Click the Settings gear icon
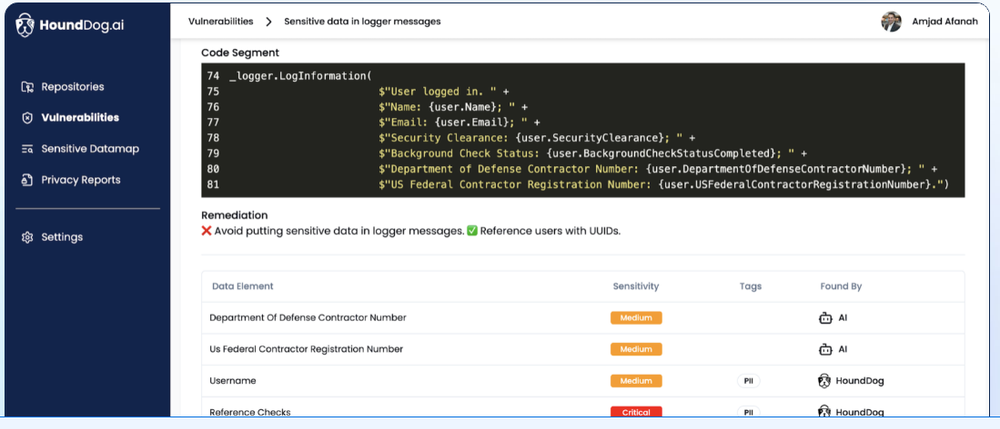Image resolution: width=1000 pixels, height=429 pixels. pos(28,238)
